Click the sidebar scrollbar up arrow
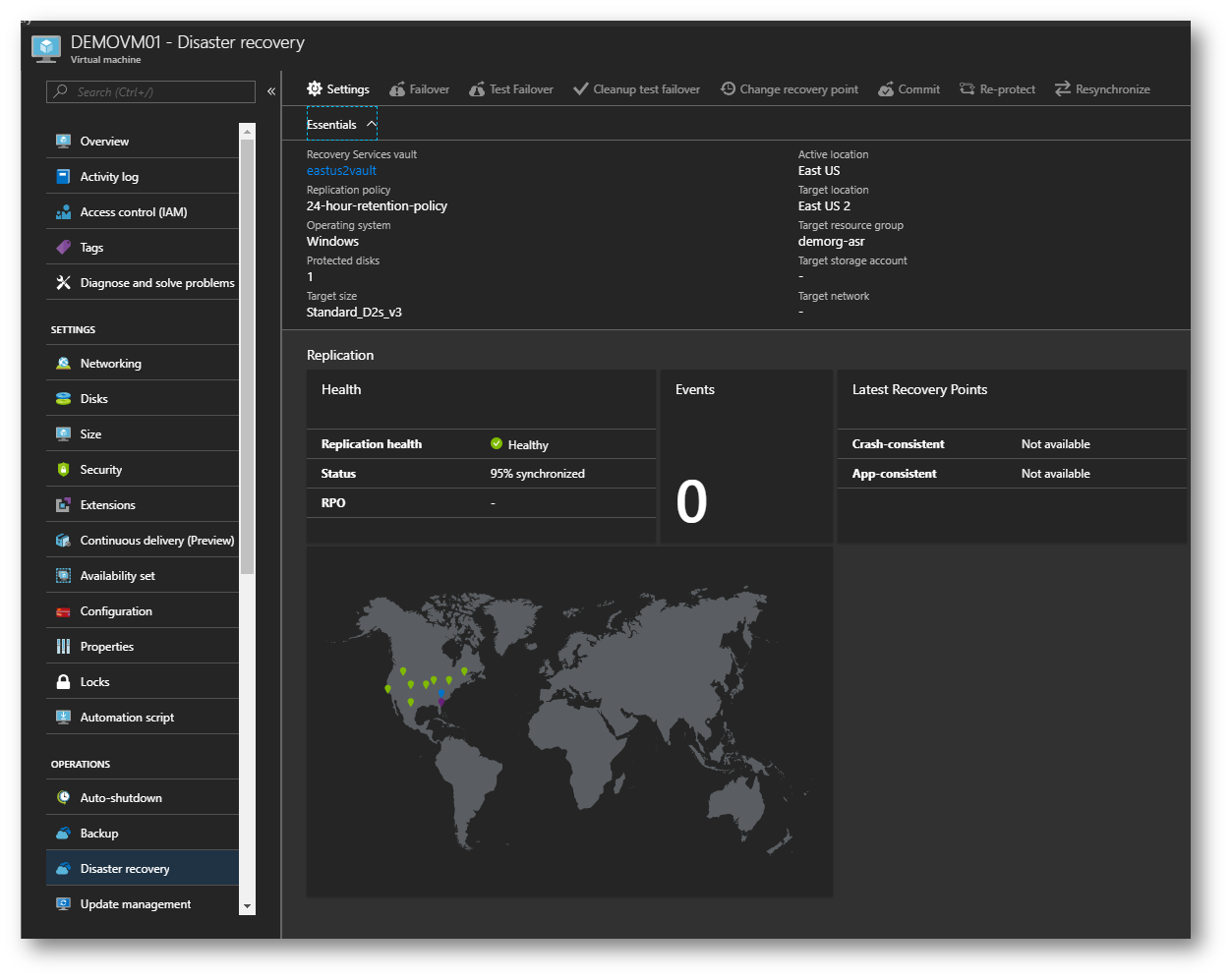This screenshot has width=1232, height=980. pos(247,132)
